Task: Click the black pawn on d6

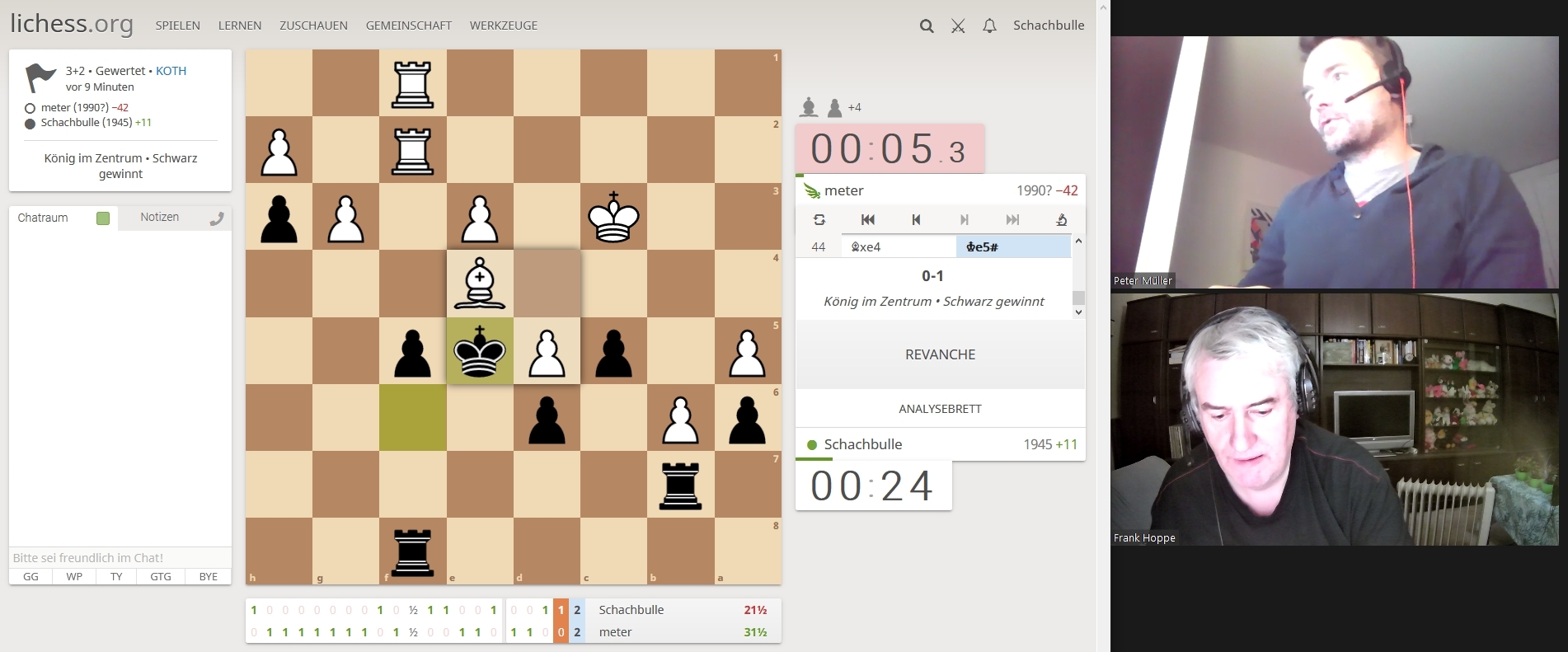Action: click(x=547, y=418)
